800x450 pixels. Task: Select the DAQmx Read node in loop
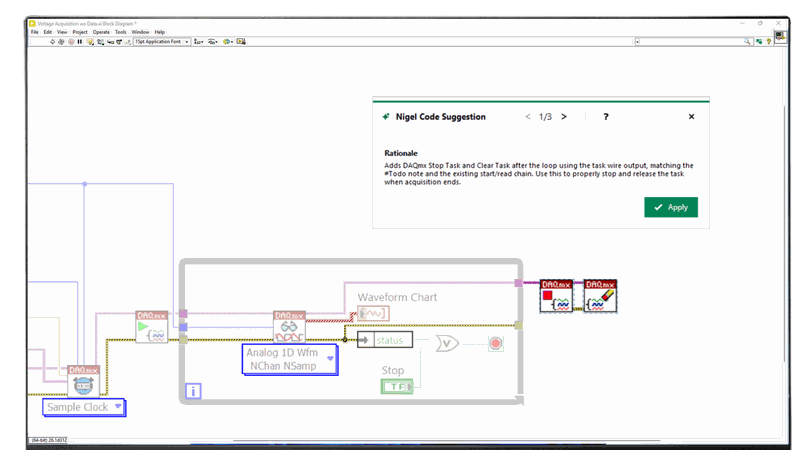click(x=289, y=327)
